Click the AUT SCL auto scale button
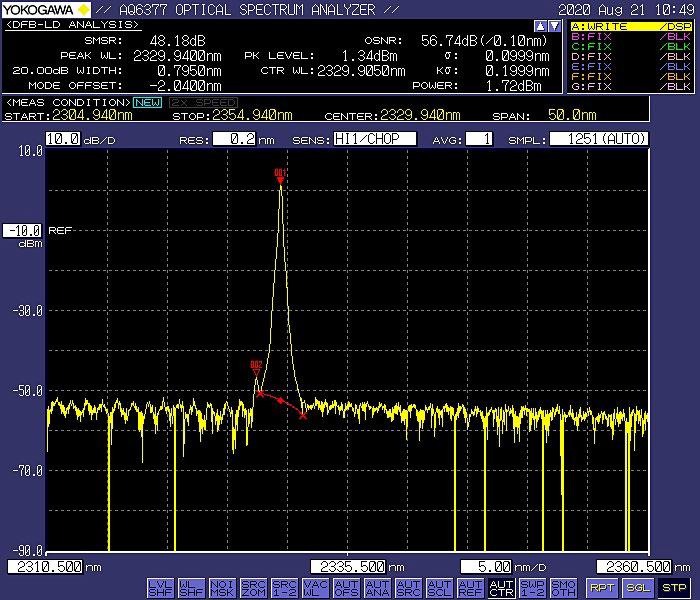Viewport: 700px width, 600px height. tap(439, 588)
